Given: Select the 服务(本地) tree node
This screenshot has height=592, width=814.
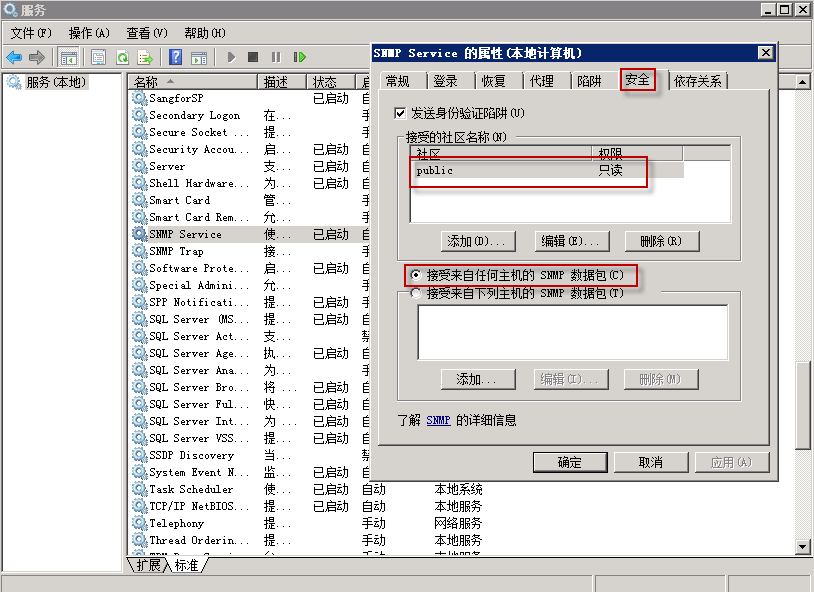Looking at the screenshot, I should (x=56, y=82).
